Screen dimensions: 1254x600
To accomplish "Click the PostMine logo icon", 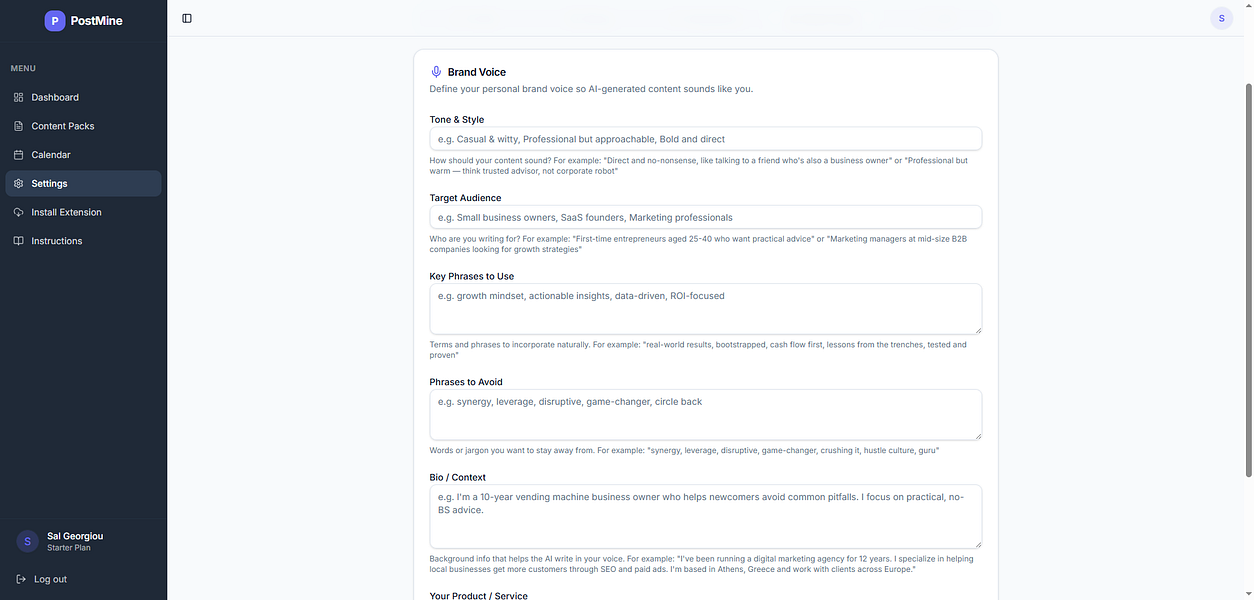I will pos(55,20).
